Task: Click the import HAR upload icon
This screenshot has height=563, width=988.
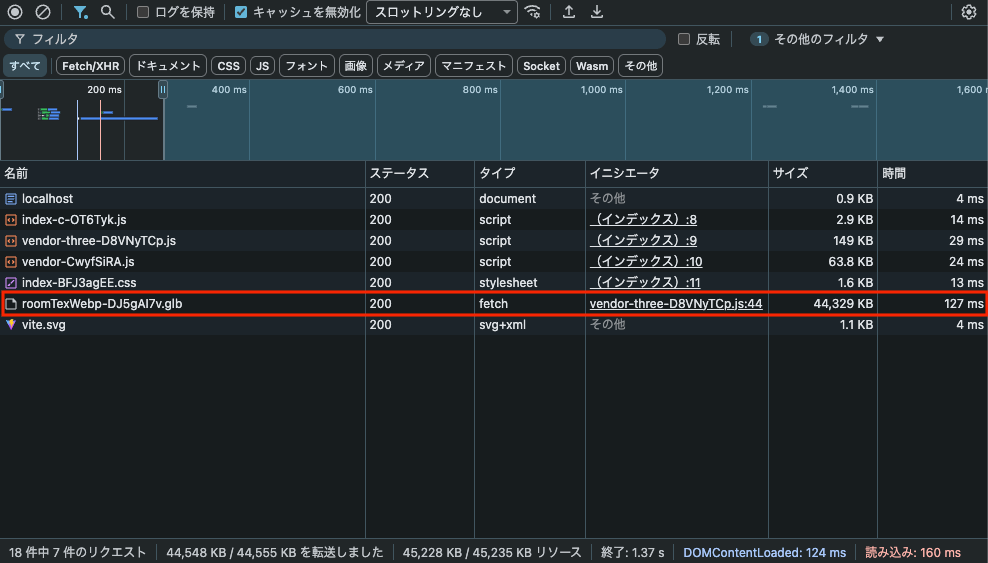Action: [x=569, y=12]
